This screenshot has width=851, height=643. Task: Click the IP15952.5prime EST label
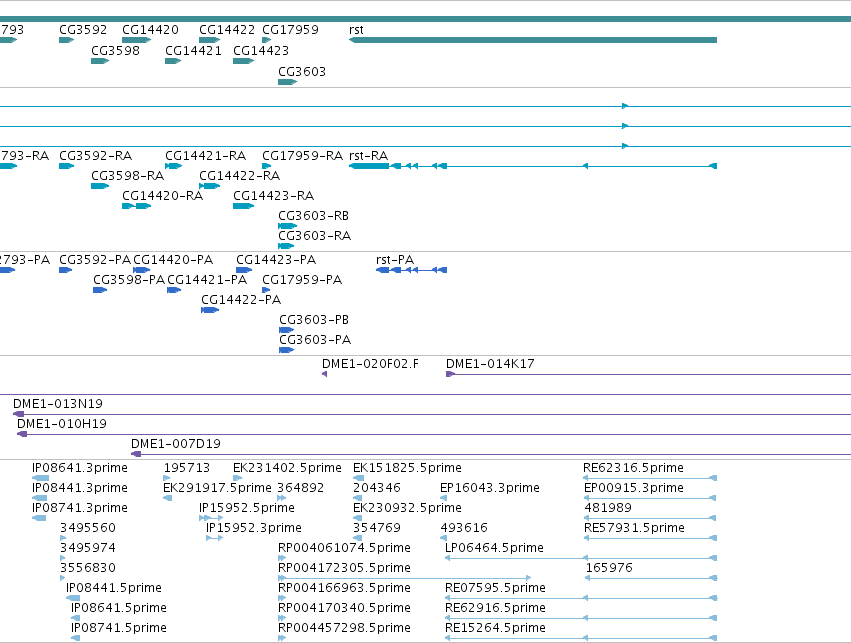tap(246, 508)
